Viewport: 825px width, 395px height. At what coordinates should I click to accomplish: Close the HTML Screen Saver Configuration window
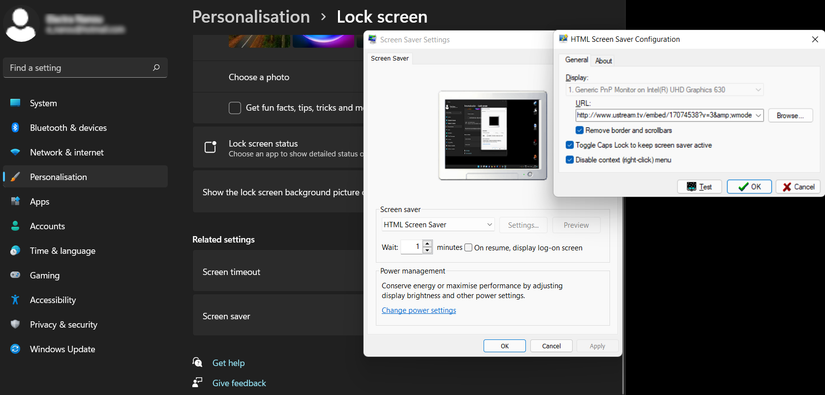coord(814,39)
